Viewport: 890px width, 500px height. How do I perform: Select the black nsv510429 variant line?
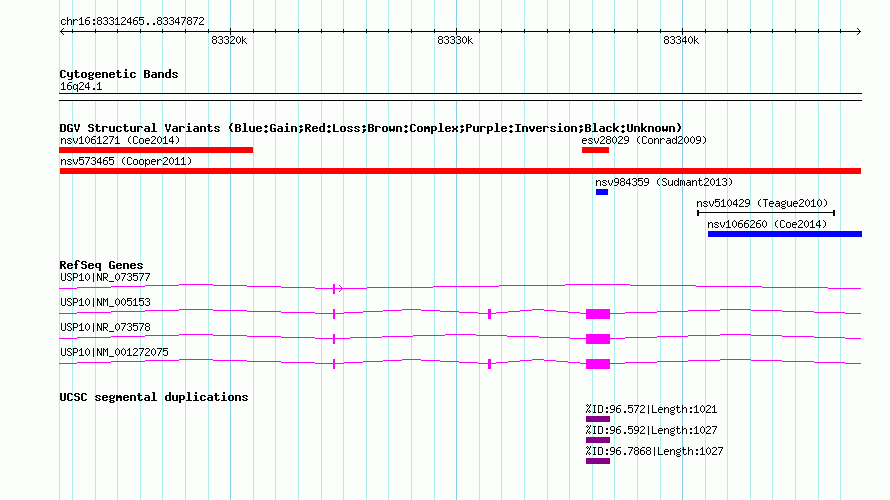766,213
